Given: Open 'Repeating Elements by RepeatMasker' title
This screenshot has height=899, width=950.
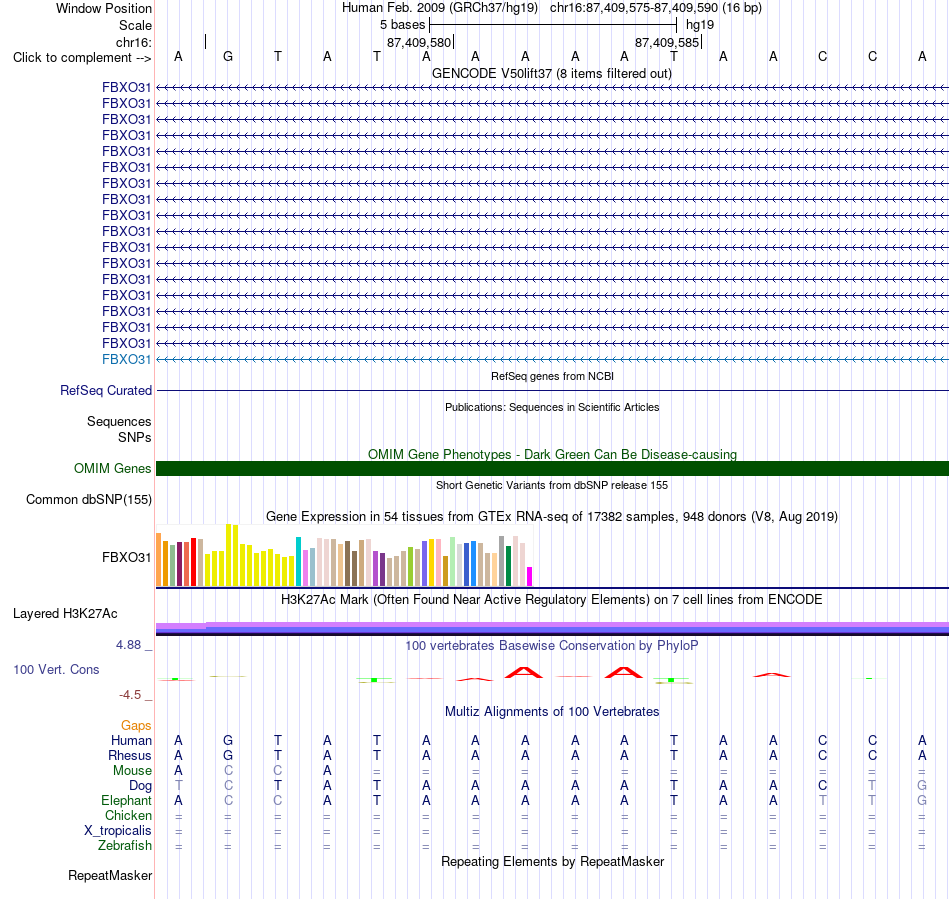Looking at the screenshot, I should click(552, 862).
